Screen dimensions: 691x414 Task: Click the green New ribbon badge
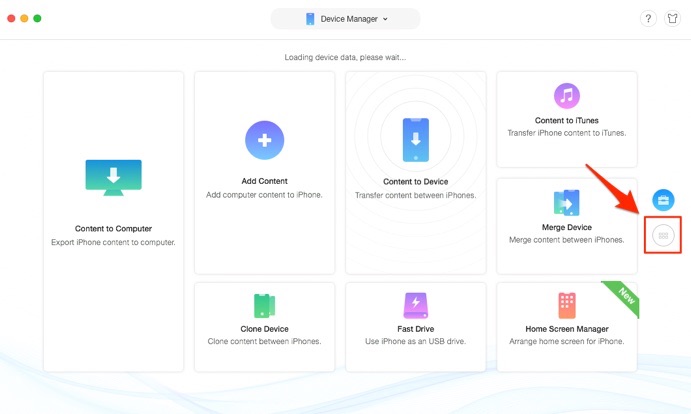pos(623,297)
